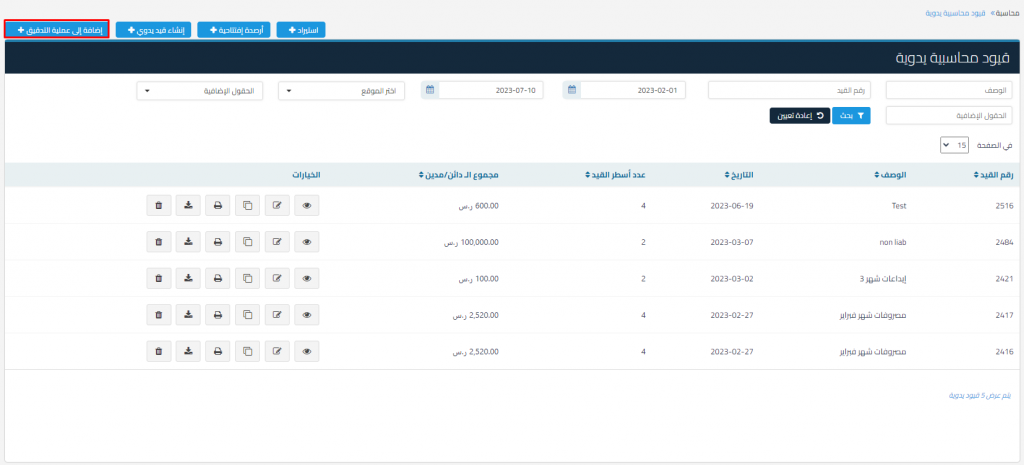View entry 2484 using eye icon

(306, 242)
